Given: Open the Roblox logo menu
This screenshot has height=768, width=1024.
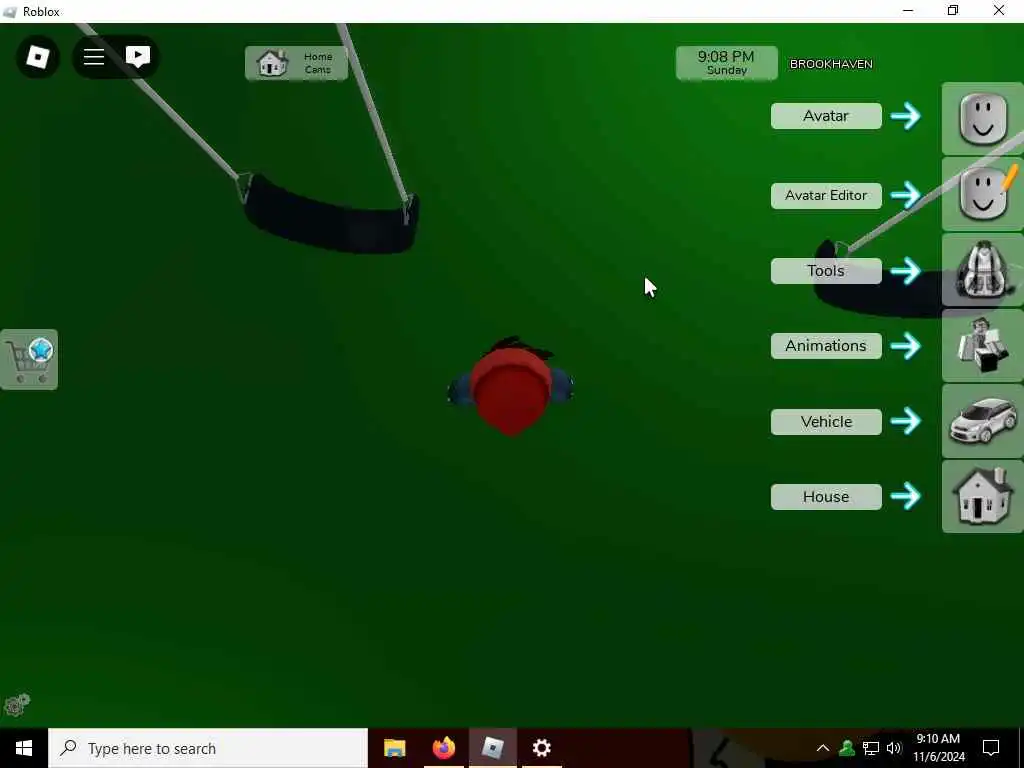Looking at the screenshot, I should pyautogui.click(x=38, y=57).
